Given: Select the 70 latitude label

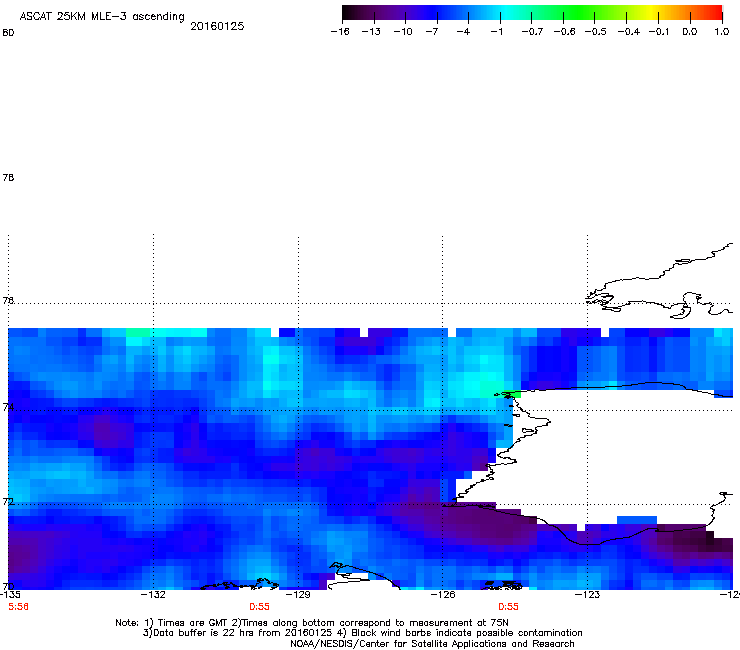Looking at the screenshot, I should [x=8, y=587].
